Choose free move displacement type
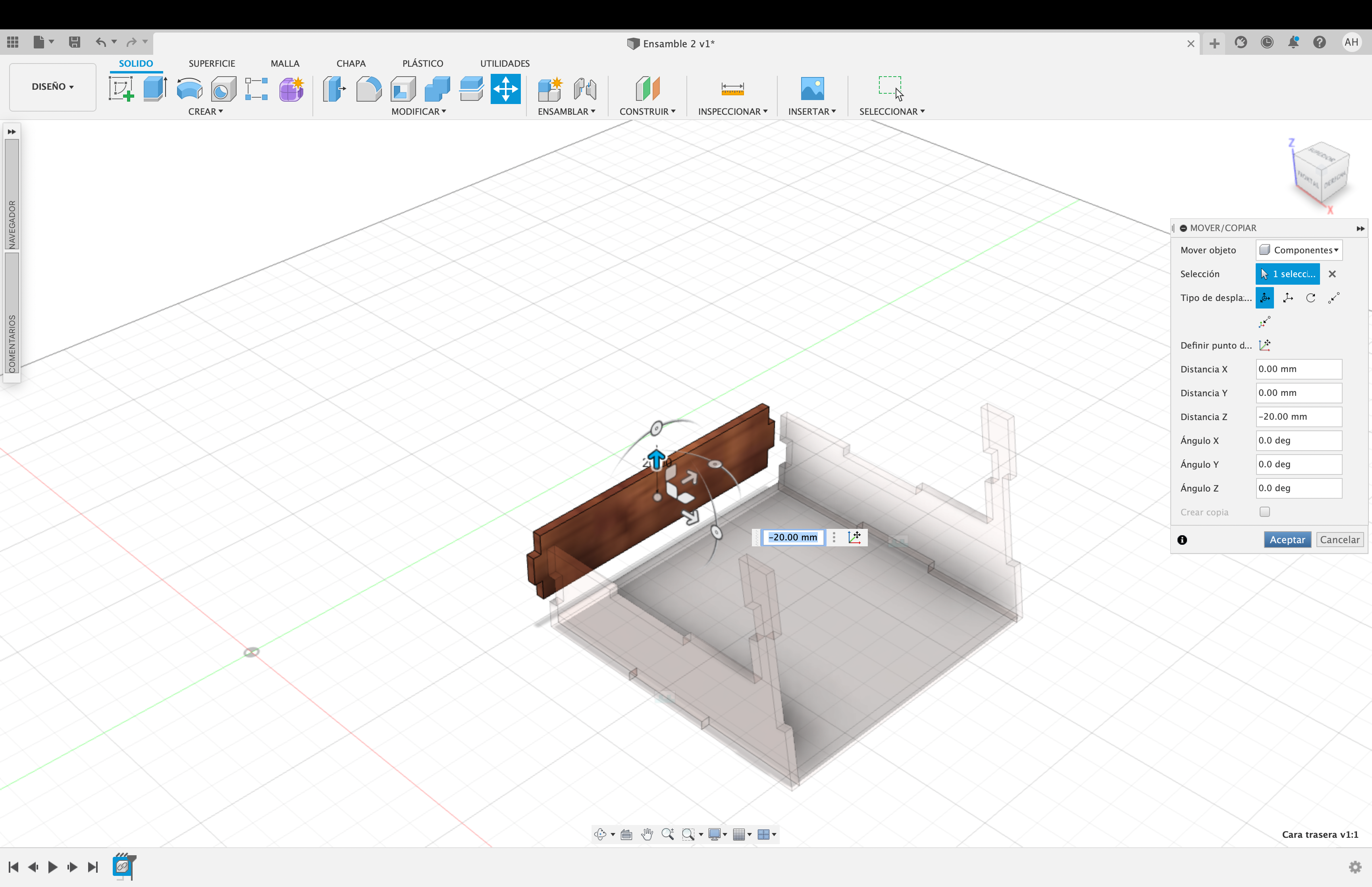The height and width of the screenshot is (887, 1372). click(1265, 298)
